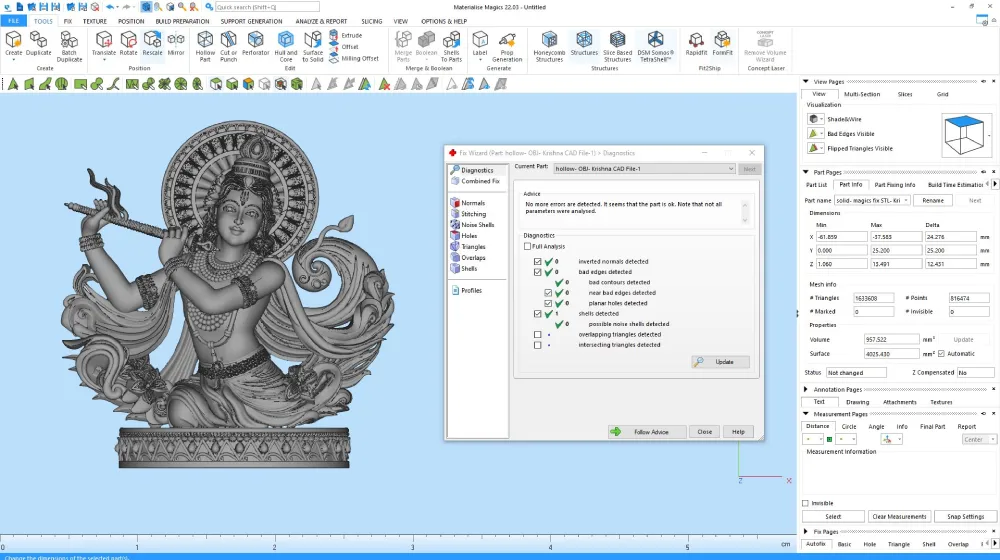
Task: Toggle inverted normals detected checkbox
Action: tap(538, 262)
